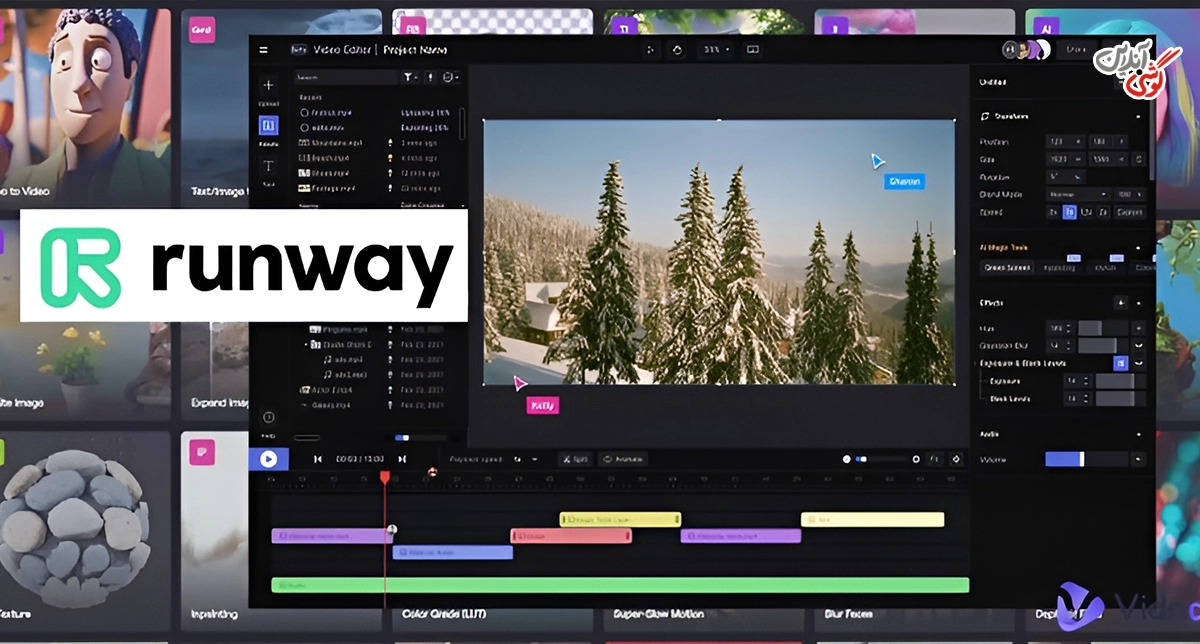Open the Blend Mode dropdown
This screenshot has width=1200, height=644.
[x=1078, y=194]
